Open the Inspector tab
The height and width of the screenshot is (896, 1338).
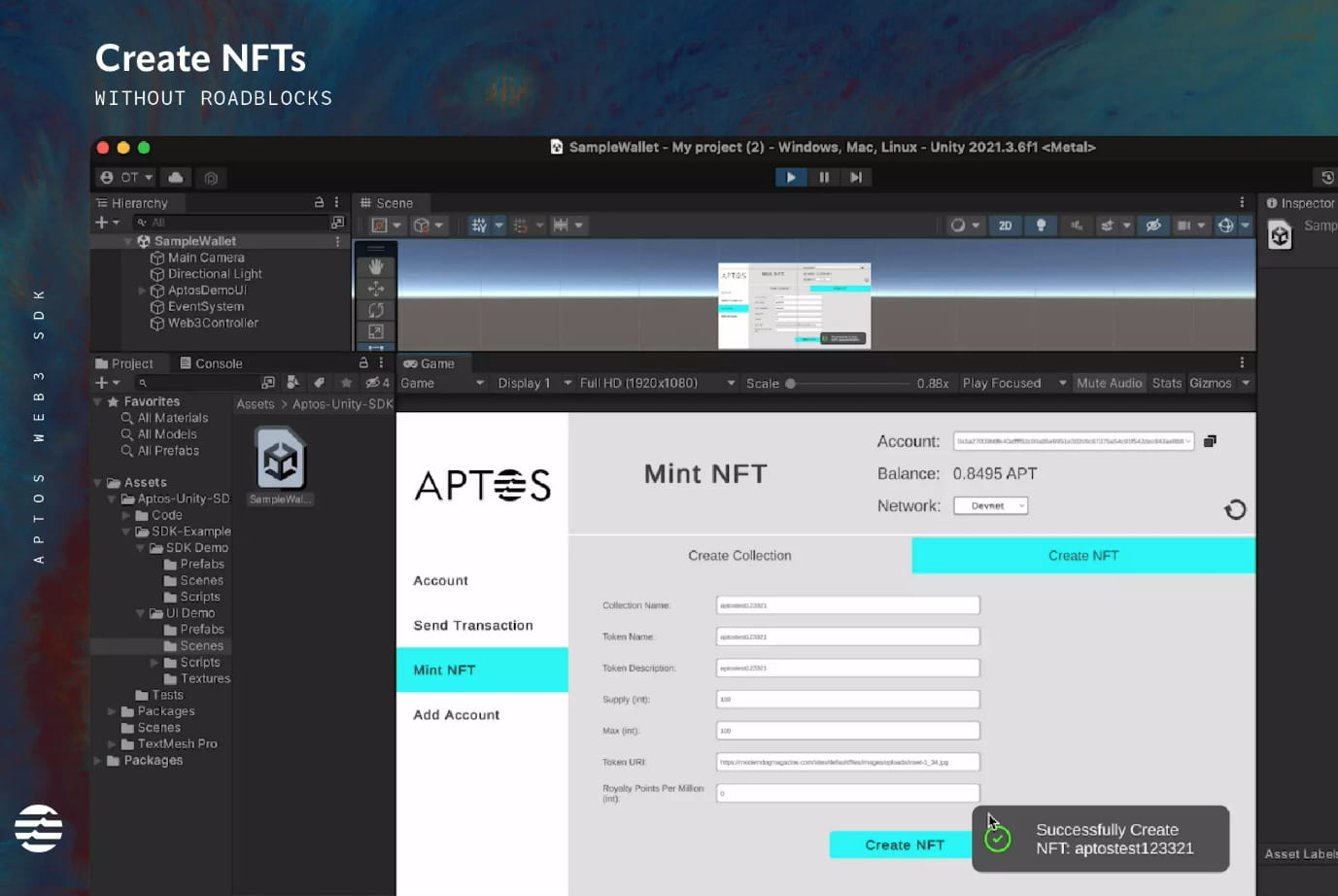[1300, 203]
